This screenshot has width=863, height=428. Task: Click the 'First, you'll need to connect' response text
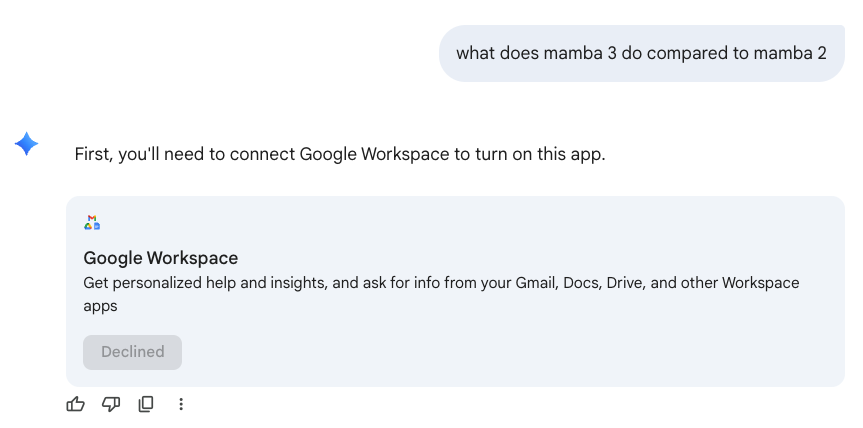[x=340, y=155]
